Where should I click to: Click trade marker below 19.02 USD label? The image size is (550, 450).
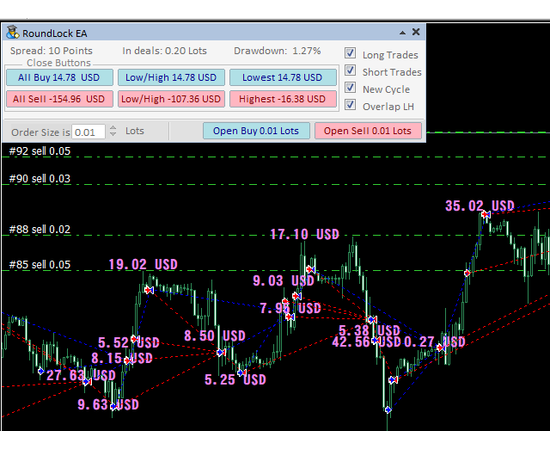tap(149, 290)
